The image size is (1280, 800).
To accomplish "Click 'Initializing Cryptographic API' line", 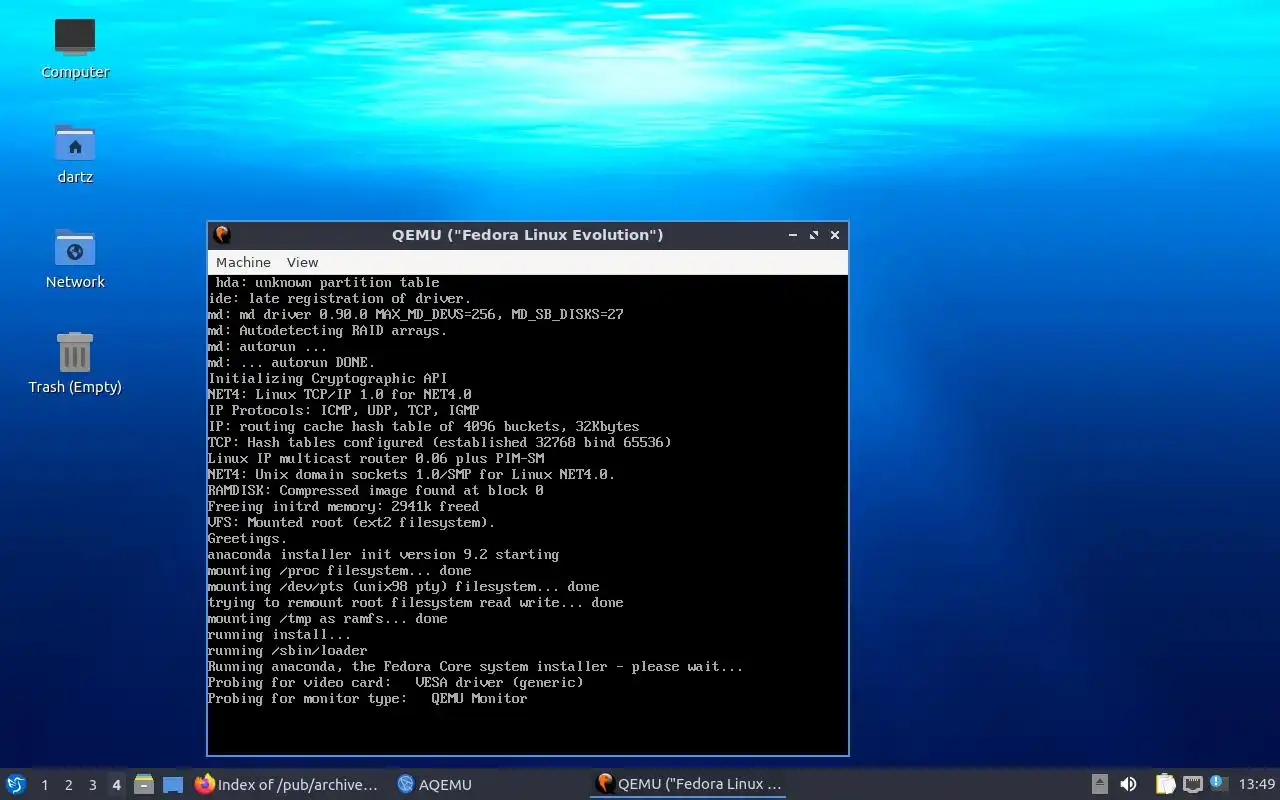I will pyautogui.click(x=327, y=378).
